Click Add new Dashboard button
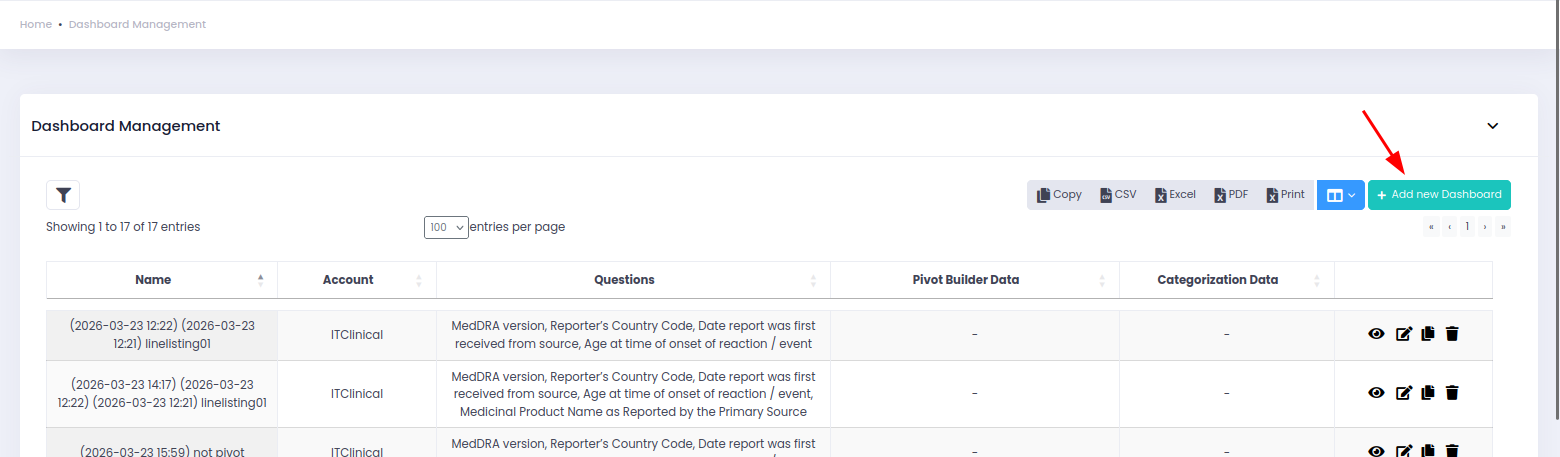 click(1439, 195)
